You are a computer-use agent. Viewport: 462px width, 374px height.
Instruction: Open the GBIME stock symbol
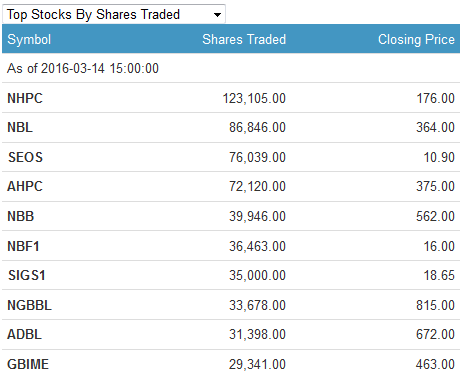(28, 364)
